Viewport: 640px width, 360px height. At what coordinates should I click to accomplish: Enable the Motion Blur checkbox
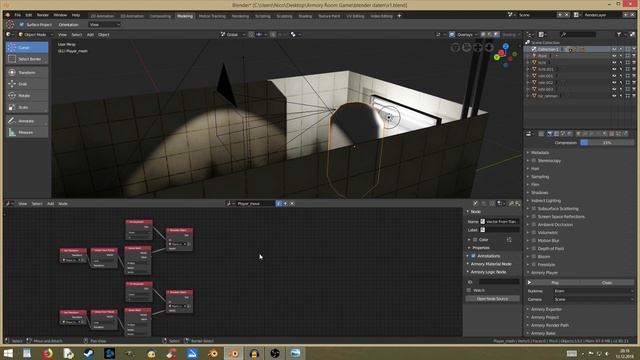click(534, 241)
